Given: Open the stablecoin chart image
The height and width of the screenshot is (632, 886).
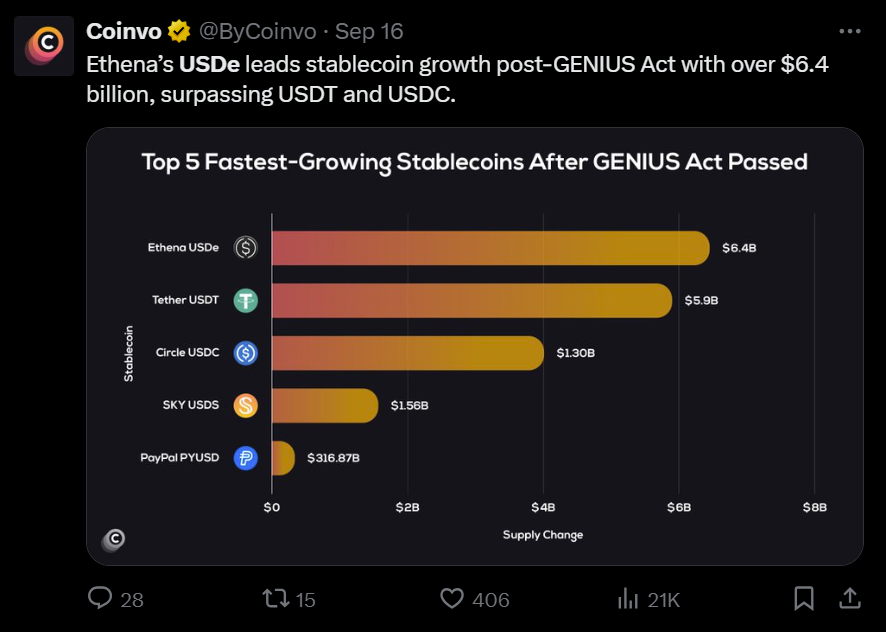Looking at the screenshot, I should (x=475, y=345).
